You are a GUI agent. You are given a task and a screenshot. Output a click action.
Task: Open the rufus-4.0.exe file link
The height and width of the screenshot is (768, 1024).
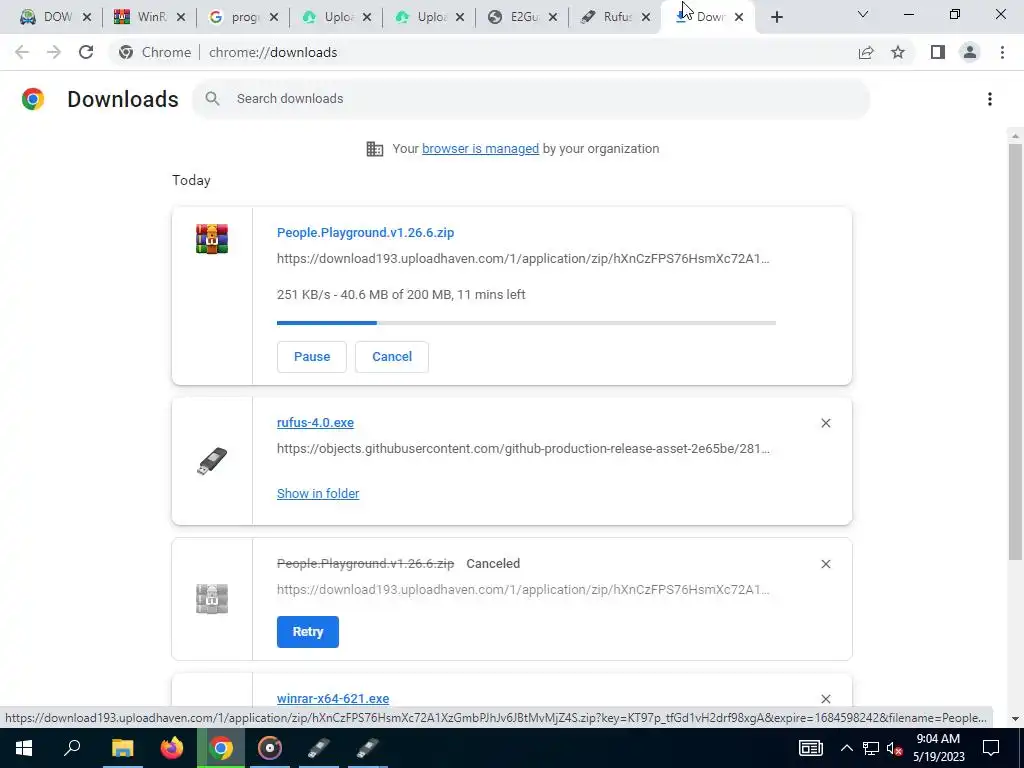pos(315,423)
